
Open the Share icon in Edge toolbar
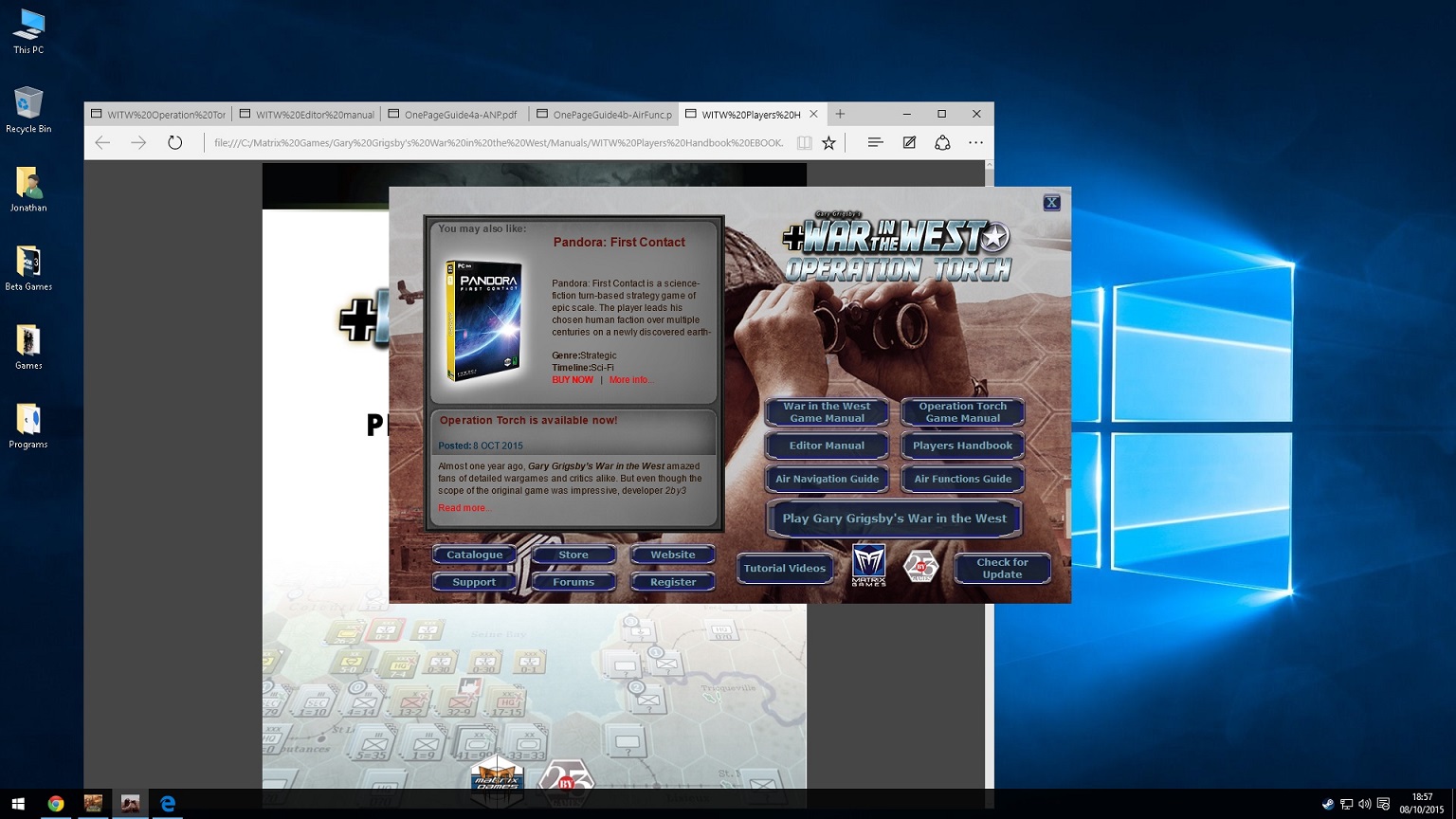942,143
